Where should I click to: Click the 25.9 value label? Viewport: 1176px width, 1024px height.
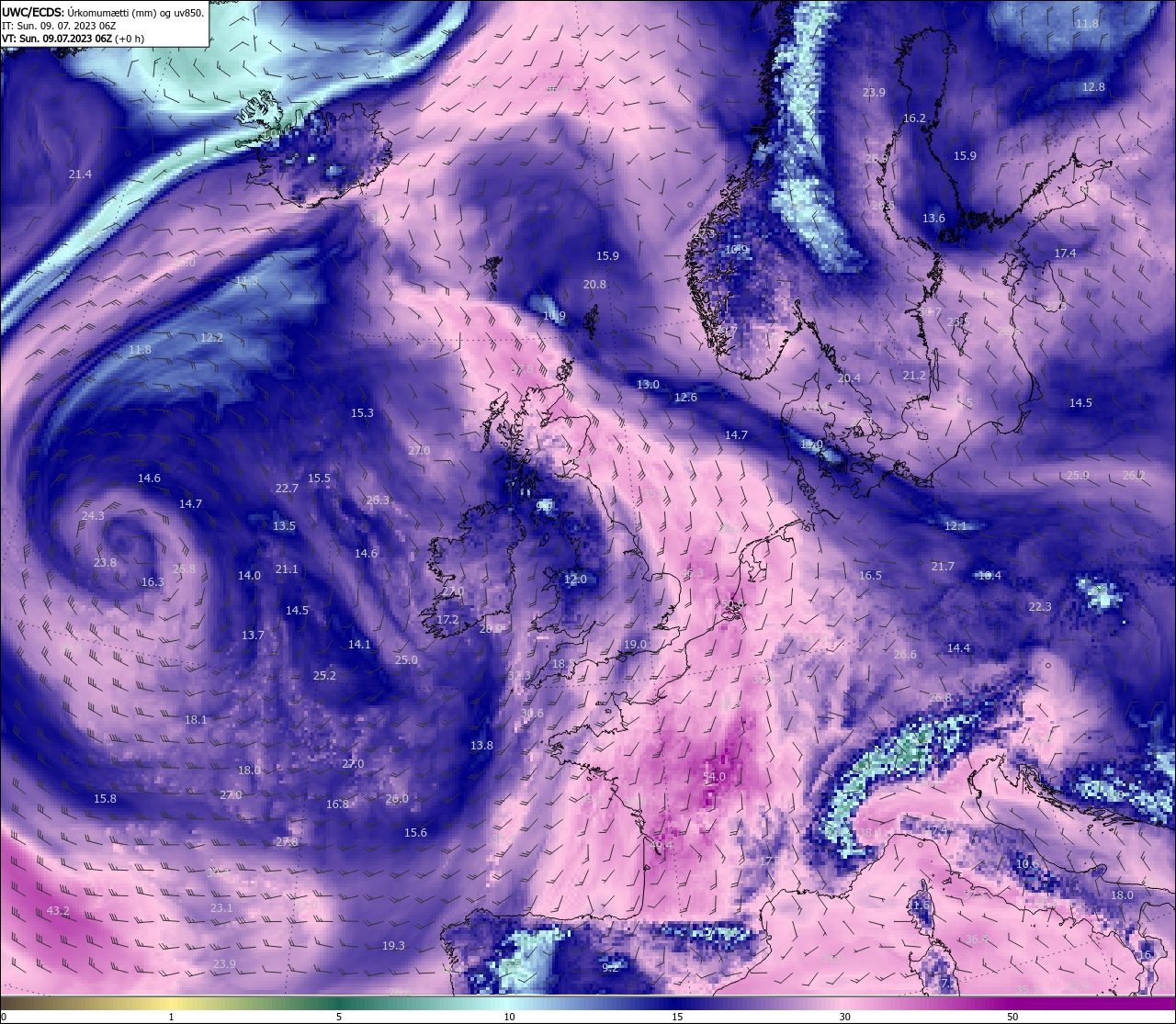pos(1078,476)
